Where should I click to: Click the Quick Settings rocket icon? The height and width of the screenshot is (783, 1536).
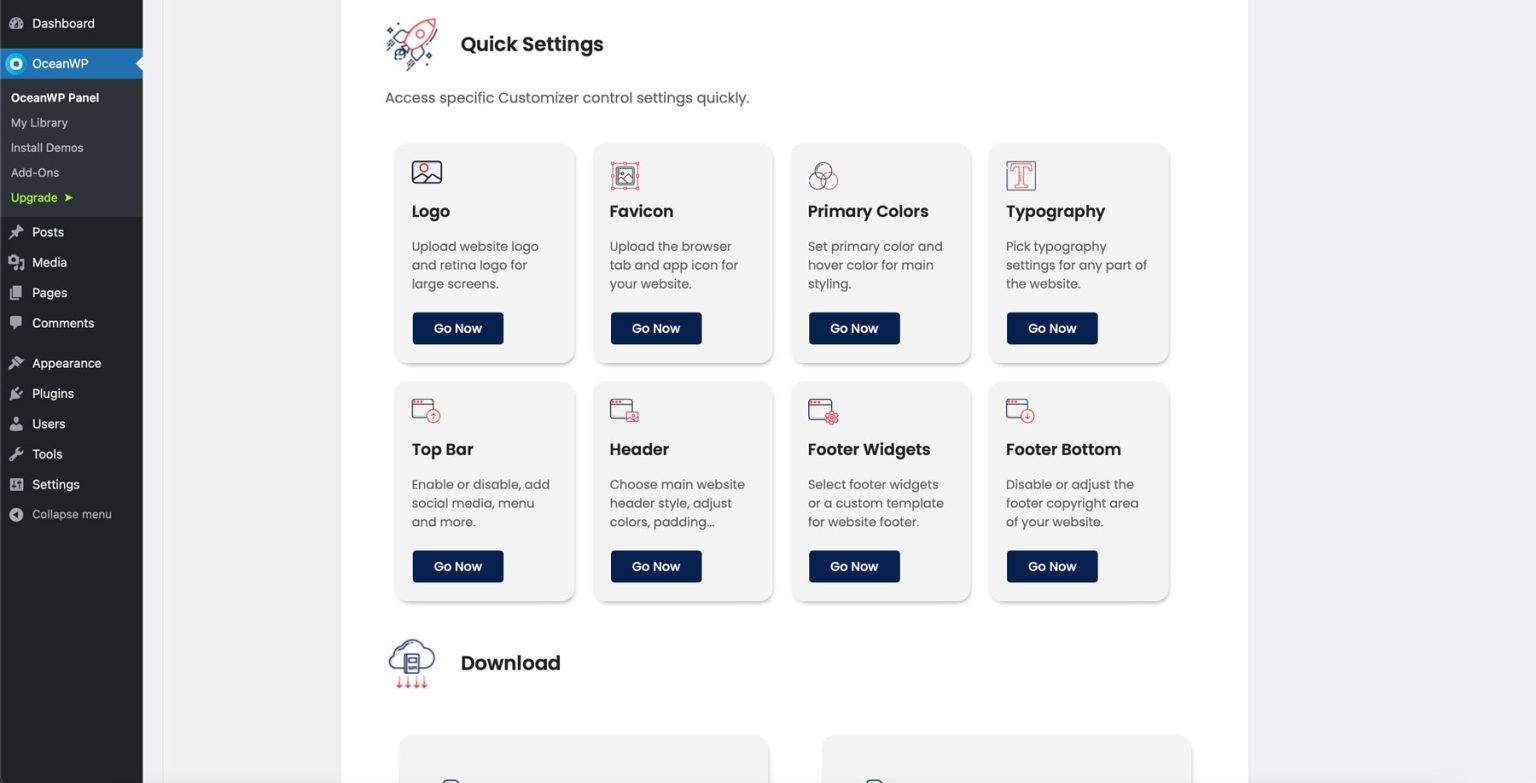click(412, 43)
